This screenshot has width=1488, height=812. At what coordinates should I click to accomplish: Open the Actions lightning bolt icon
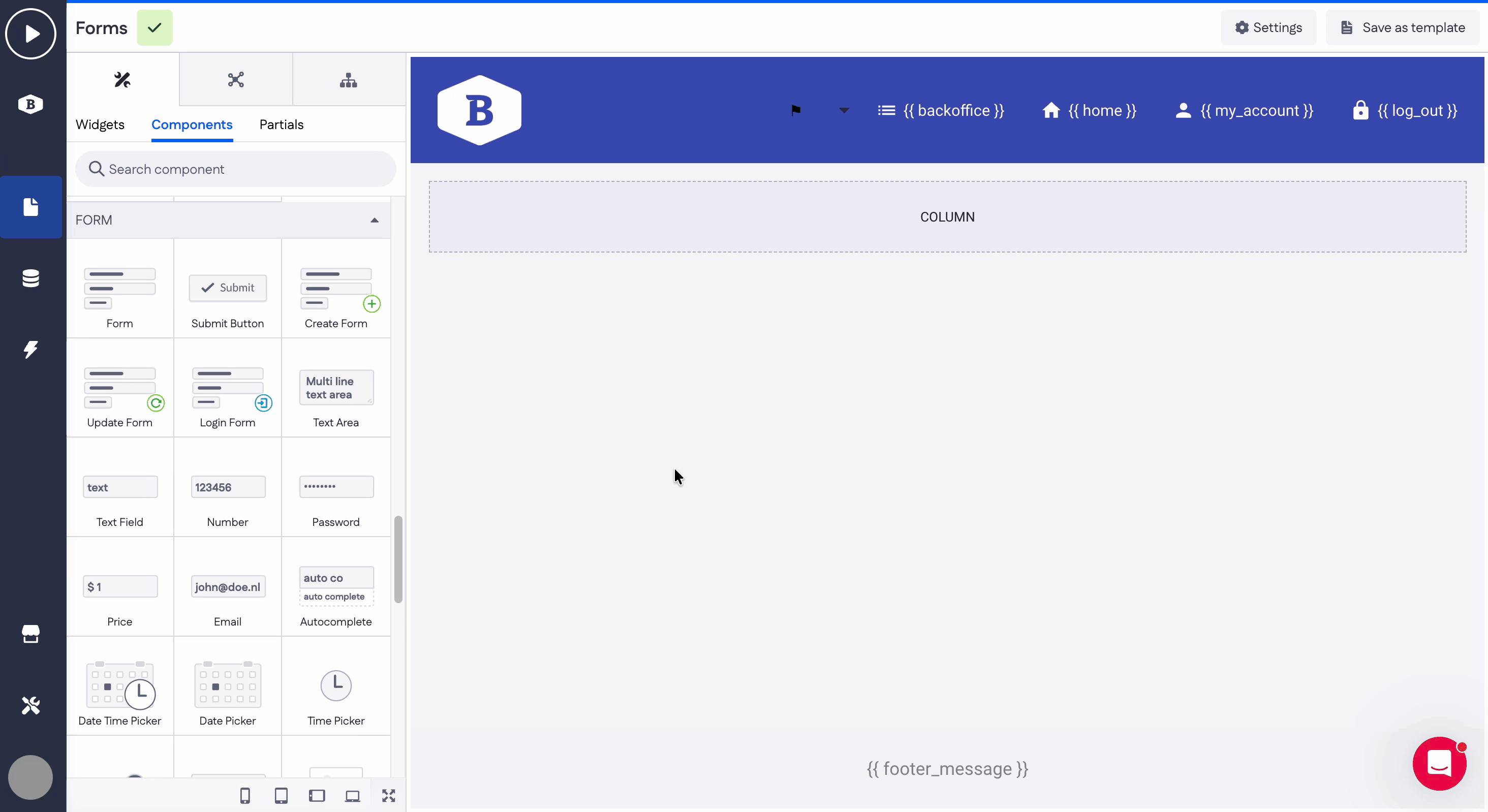pos(30,349)
